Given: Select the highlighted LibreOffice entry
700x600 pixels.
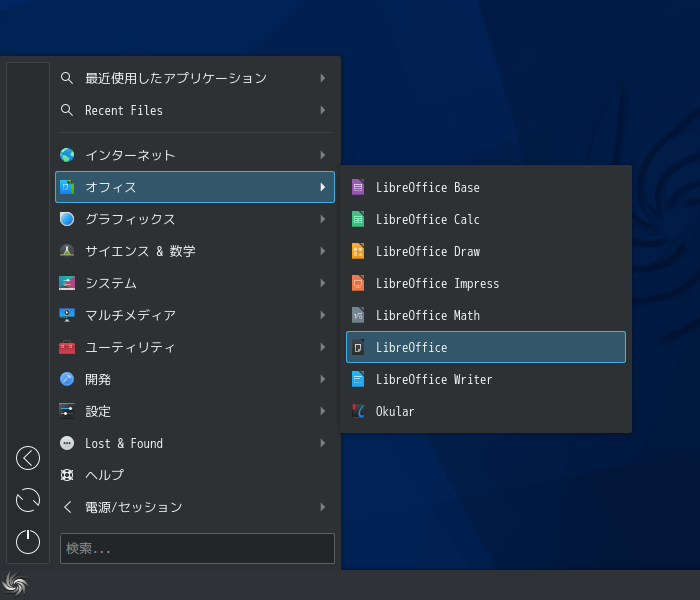Looking at the screenshot, I should pos(486,347).
